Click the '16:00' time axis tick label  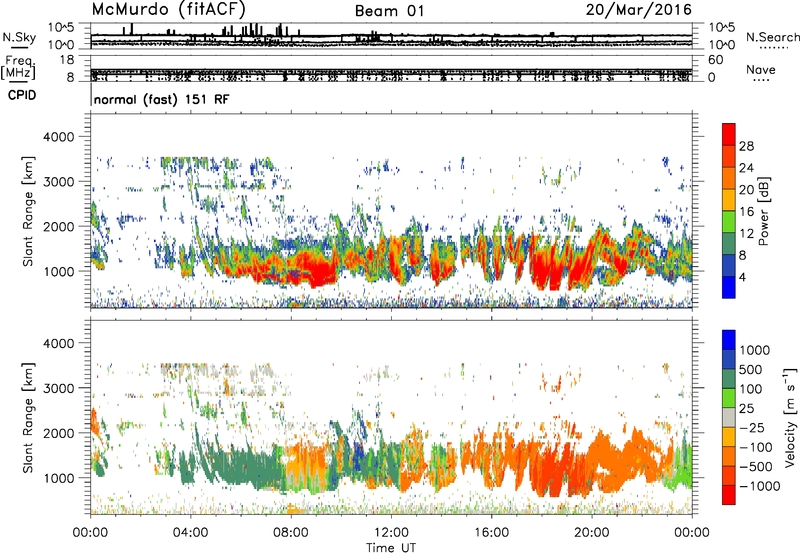click(x=491, y=533)
